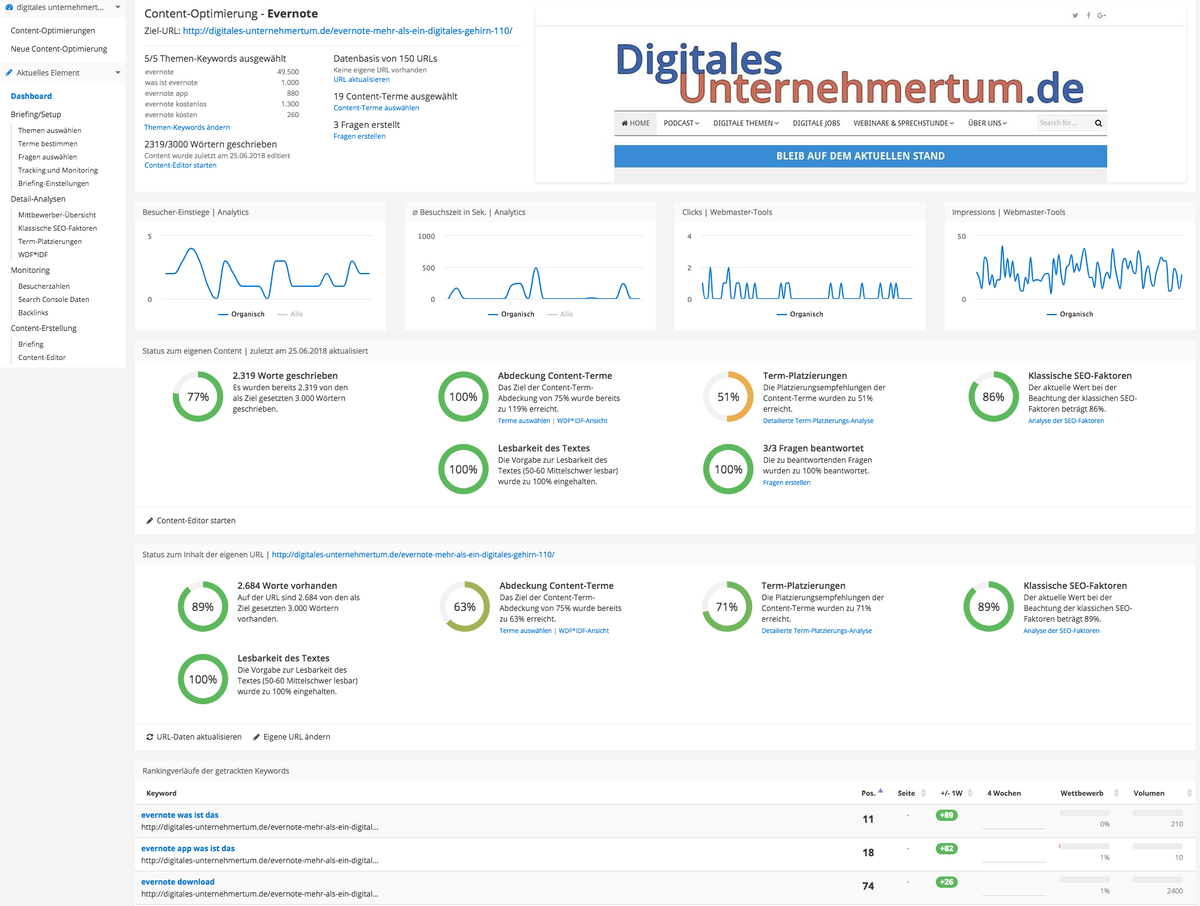Click the search magnifier icon in preview
This screenshot has width=1200, height=906.
click(x=1098, y=123)
